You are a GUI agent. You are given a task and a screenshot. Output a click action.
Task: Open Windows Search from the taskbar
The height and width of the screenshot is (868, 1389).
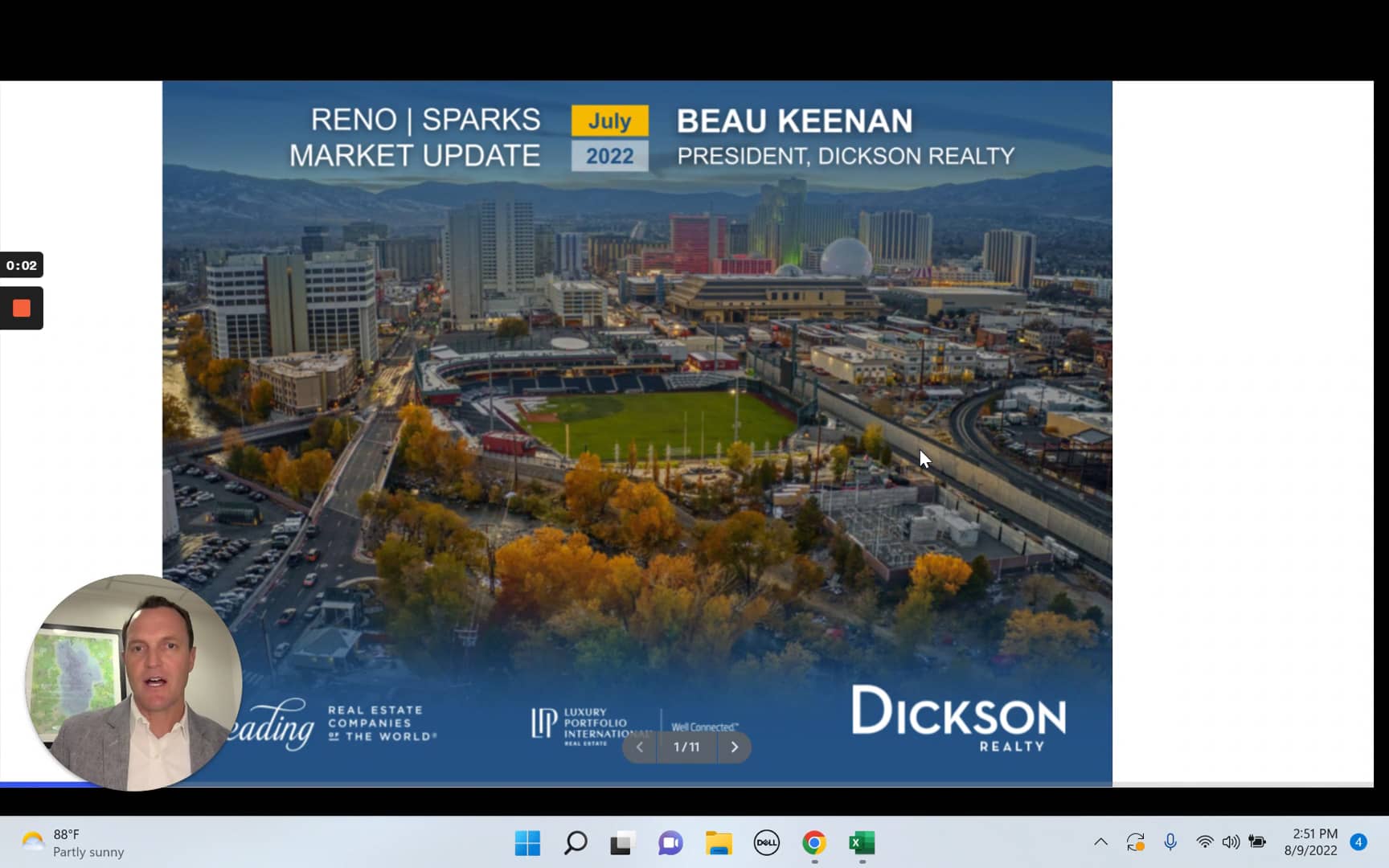coord(575,843)
